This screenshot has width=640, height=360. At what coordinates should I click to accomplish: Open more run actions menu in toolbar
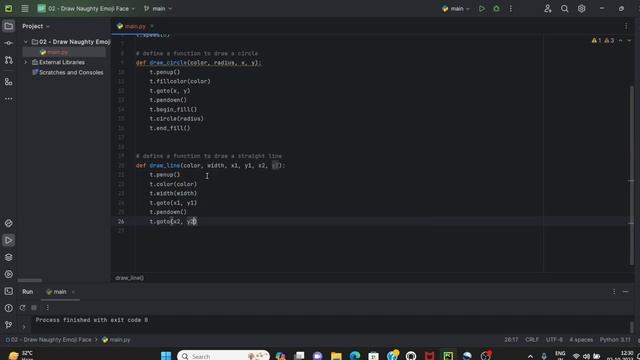[x=511, y=9]
